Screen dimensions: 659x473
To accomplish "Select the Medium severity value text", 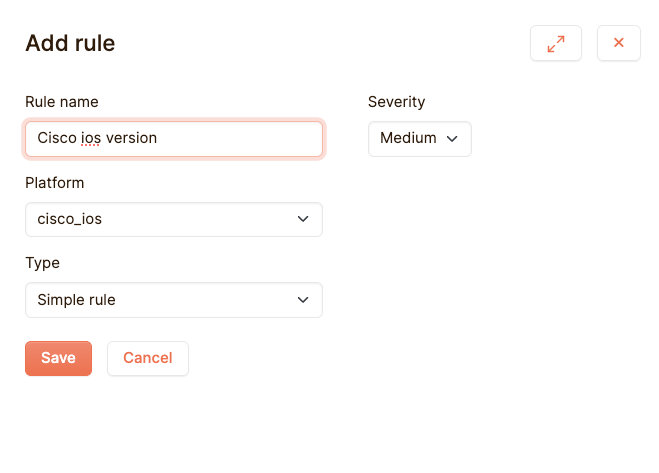I will [x=408, y=138].
